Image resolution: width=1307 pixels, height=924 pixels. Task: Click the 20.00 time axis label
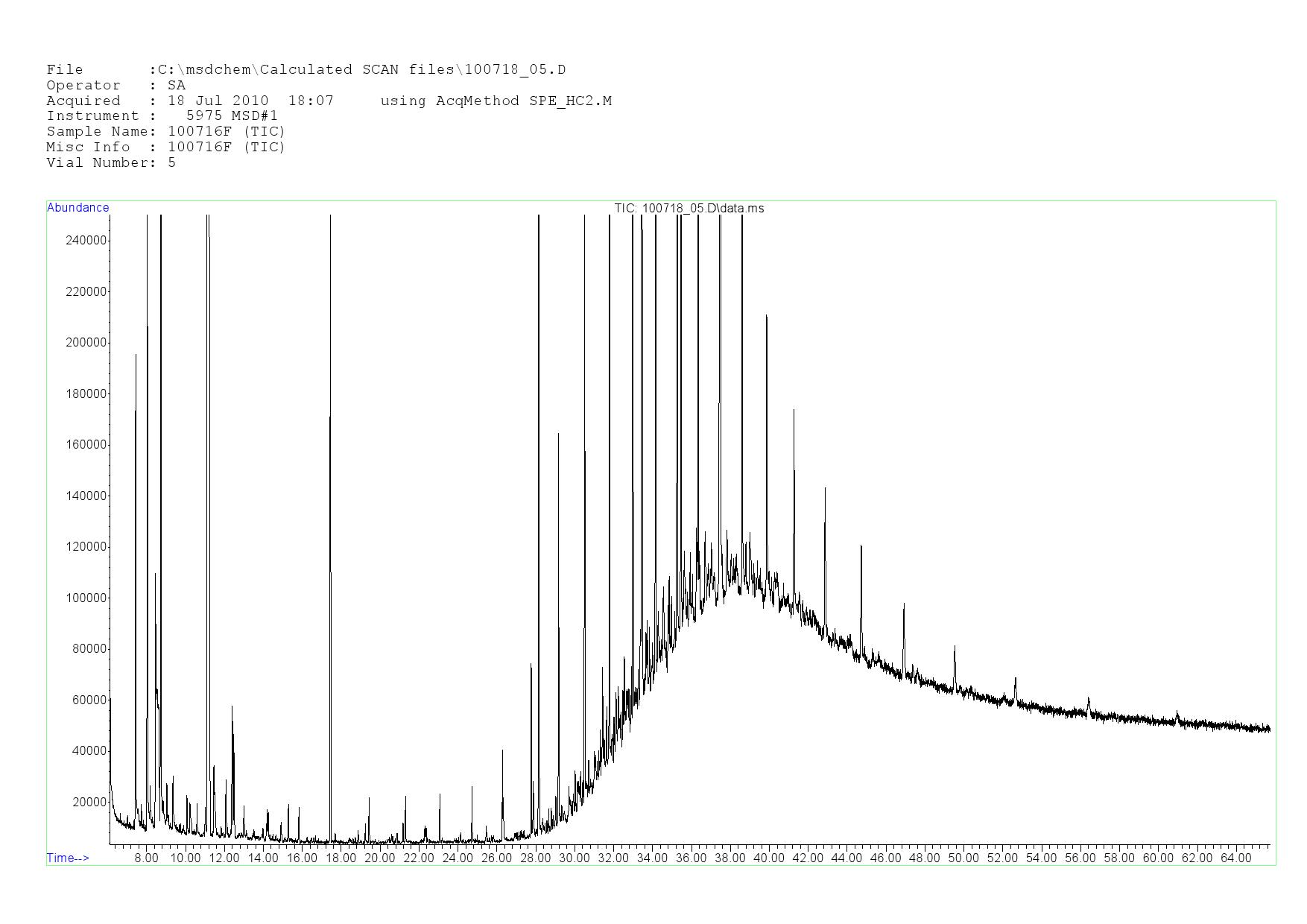[380, 858]
